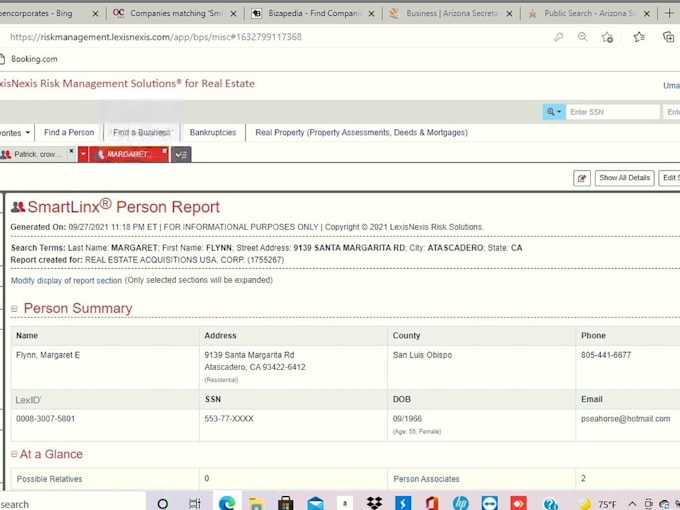Click the zoom out magnifier icon

tap(582, 37)
